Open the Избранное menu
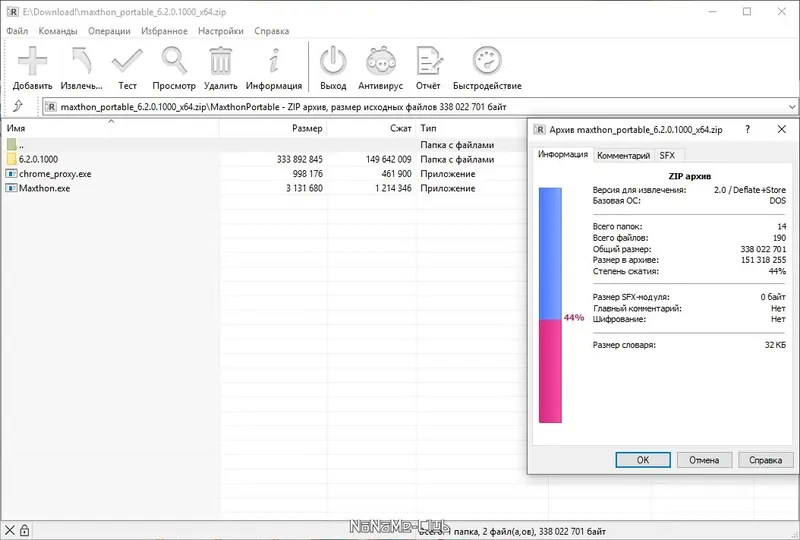Viewport: 800px width, 540px height. (164, 31)
